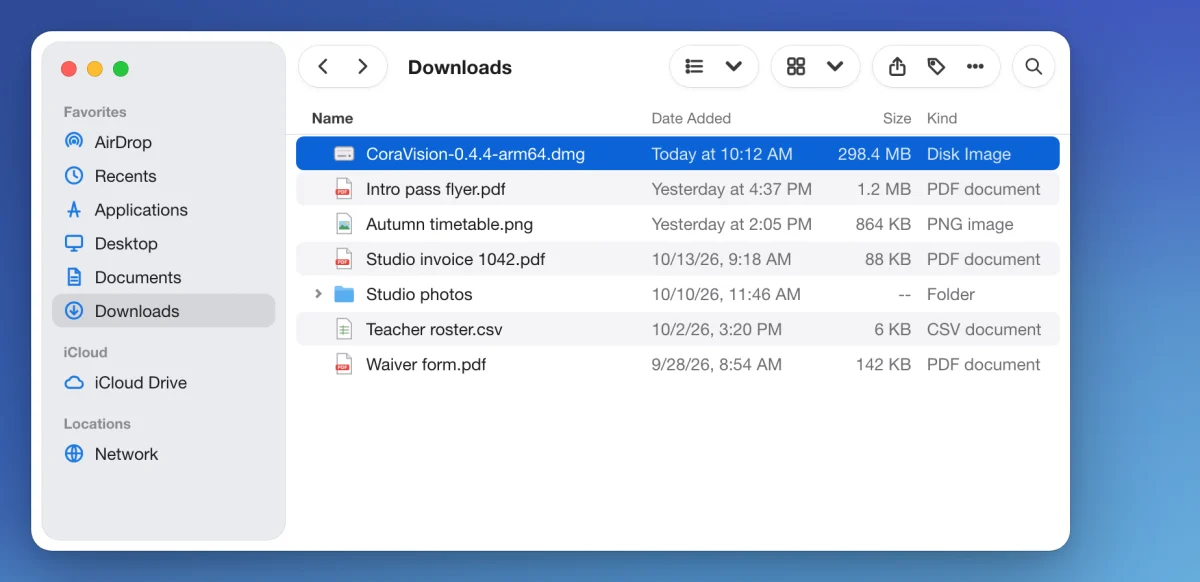The image size is (1200, 582).
Task: Open the More actions ellipsis menu
Action: [975, 67]
